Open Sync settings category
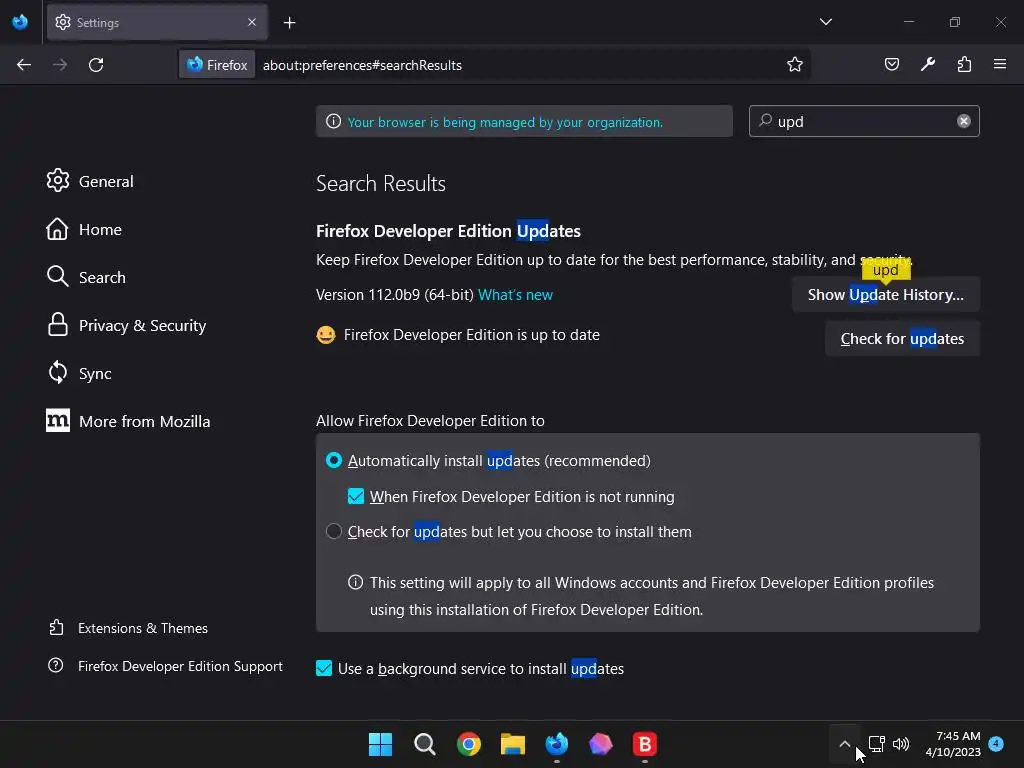The width and height of the screenshot is (1024, 768). [x=79, y=373]
